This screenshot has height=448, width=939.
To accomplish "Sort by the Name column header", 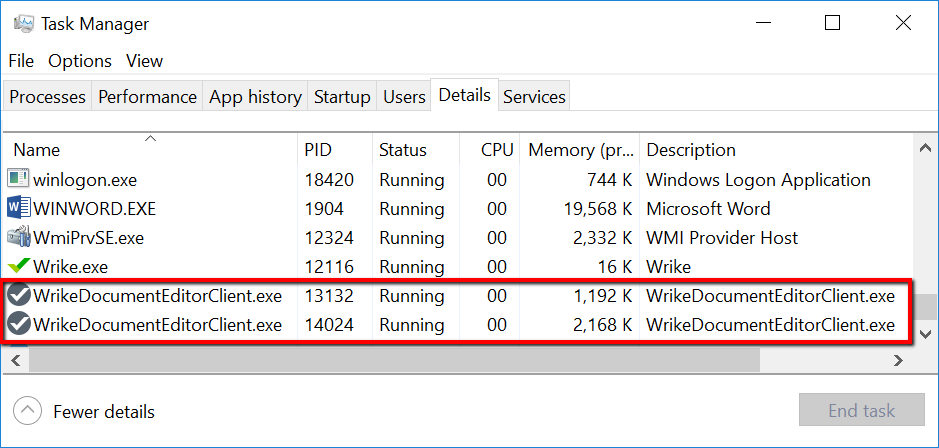I will tap(37, 150).
